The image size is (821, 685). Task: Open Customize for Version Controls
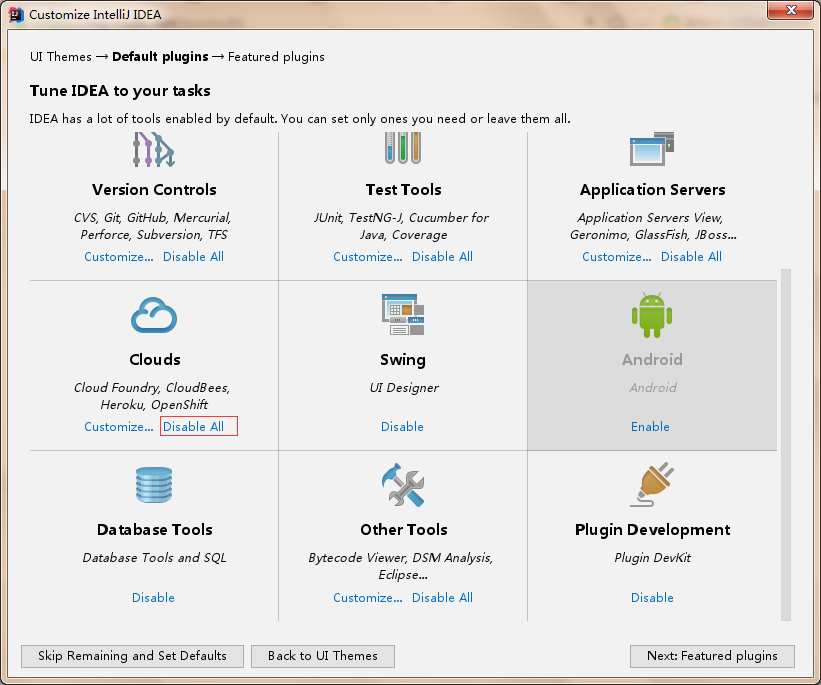[119, 257]
